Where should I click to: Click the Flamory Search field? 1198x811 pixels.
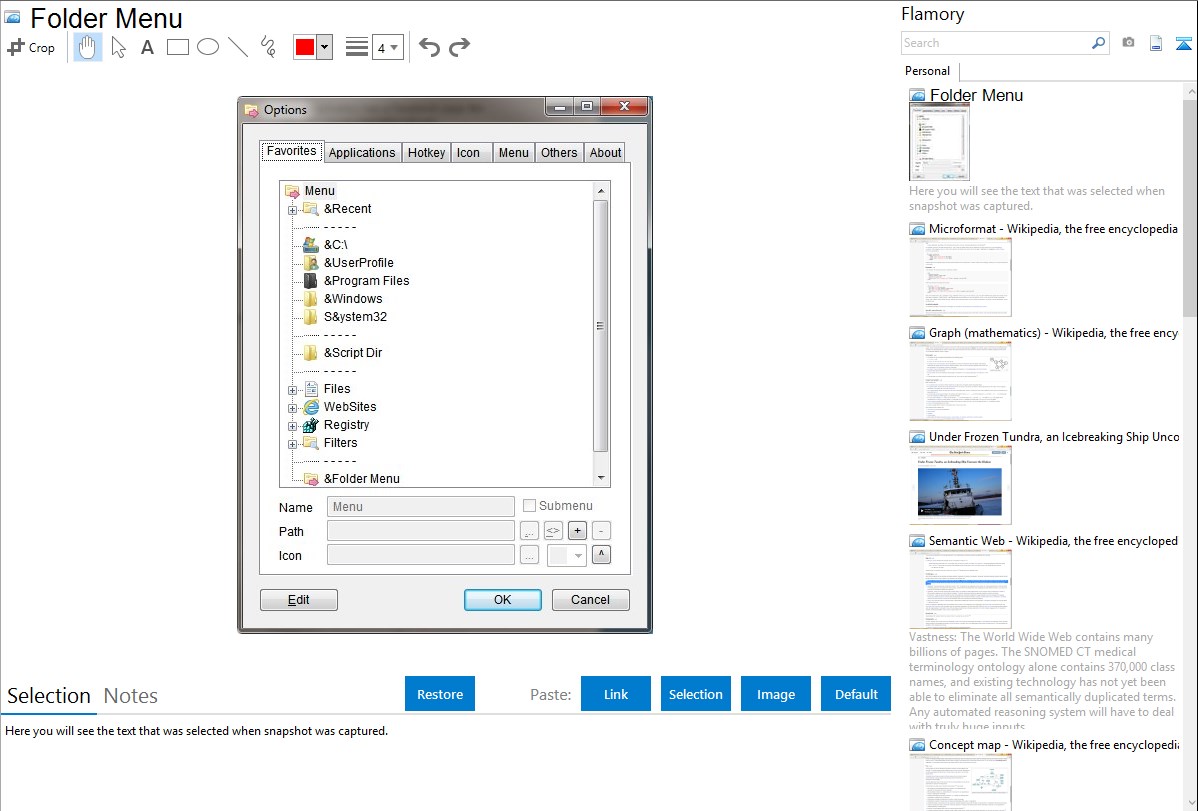996,43
